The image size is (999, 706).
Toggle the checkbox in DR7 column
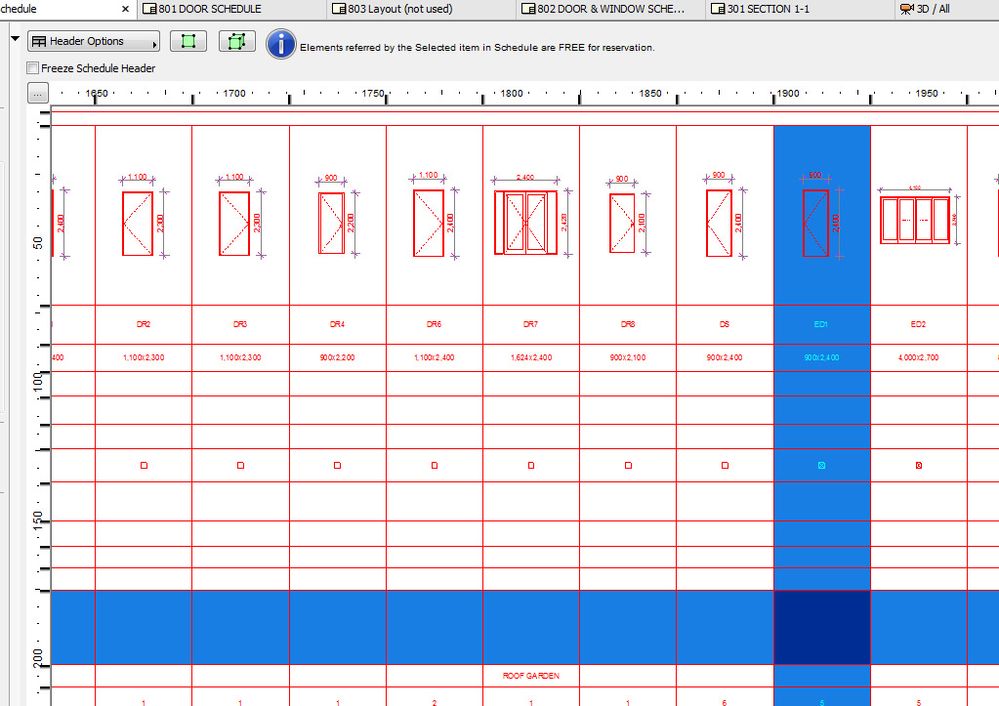531,465
